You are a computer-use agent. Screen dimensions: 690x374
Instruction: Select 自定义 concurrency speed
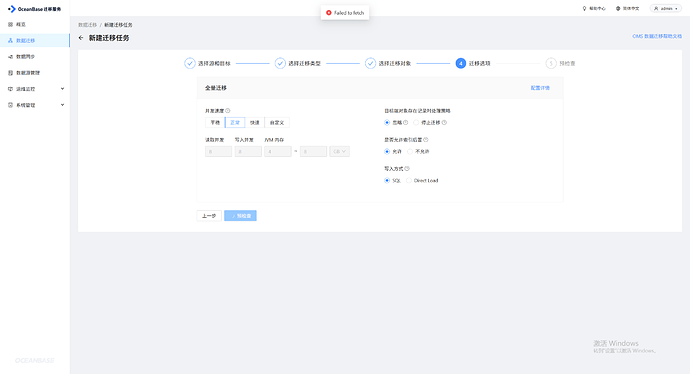point(277,123)
